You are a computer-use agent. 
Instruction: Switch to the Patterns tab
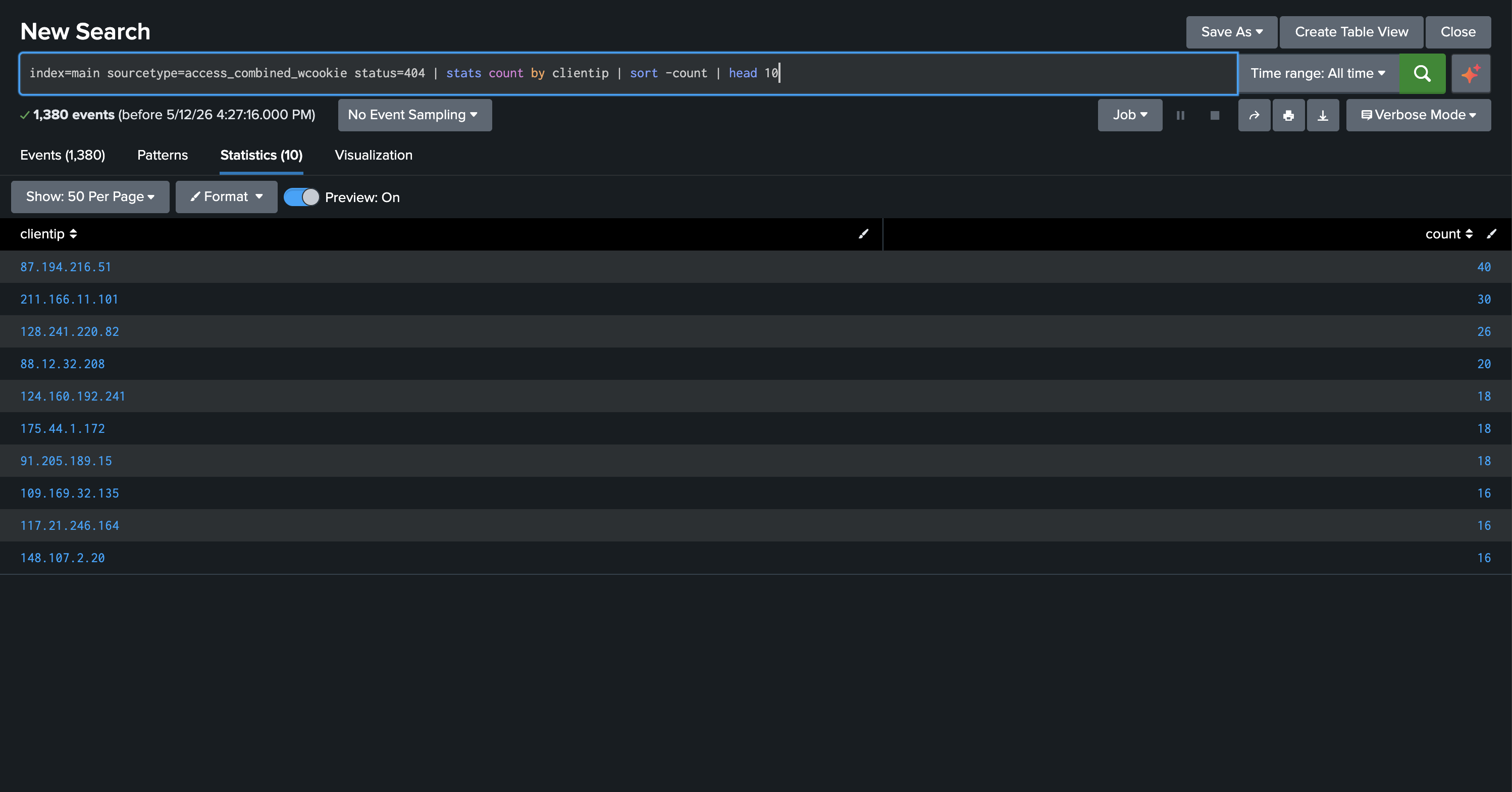pos(163,155)
